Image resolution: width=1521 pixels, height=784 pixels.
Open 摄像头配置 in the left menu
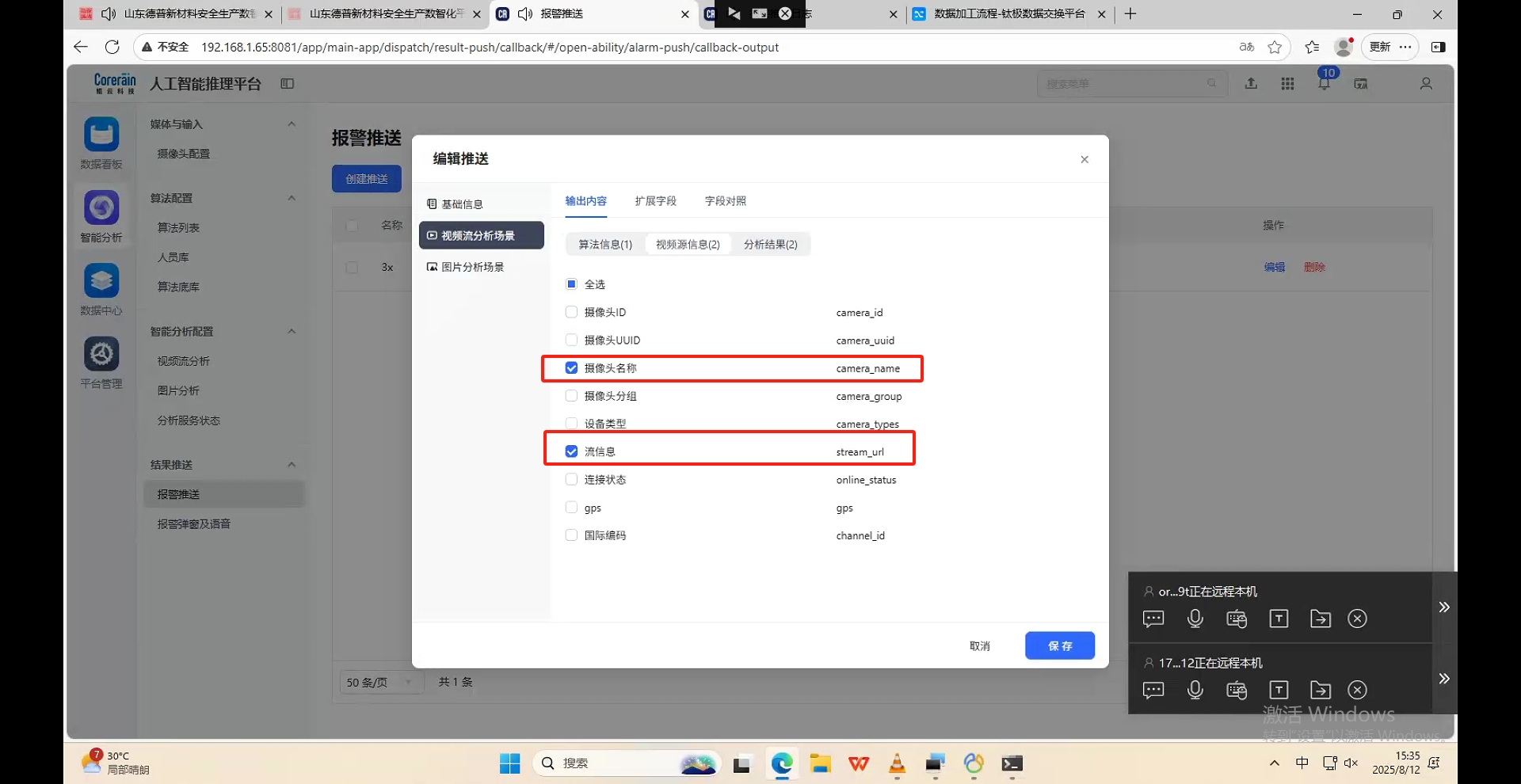(x=184, y=154)
